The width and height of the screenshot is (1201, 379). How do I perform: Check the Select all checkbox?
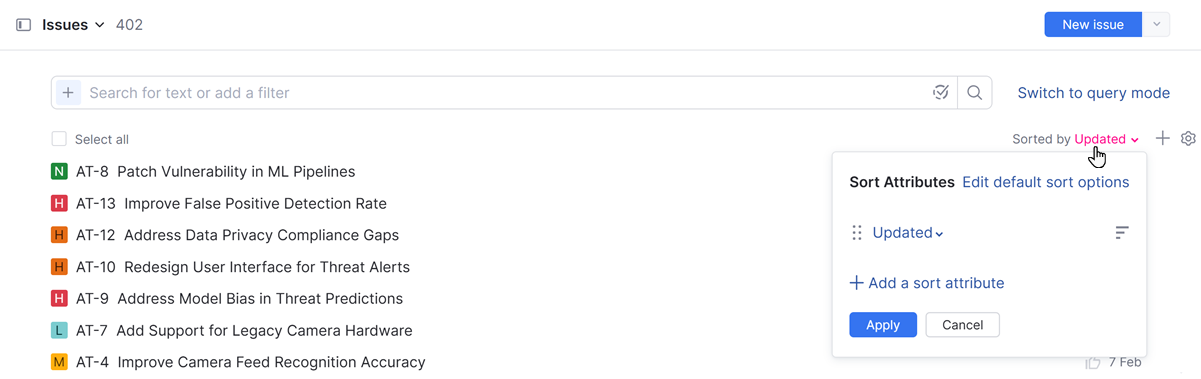click(x=59, y=139)
